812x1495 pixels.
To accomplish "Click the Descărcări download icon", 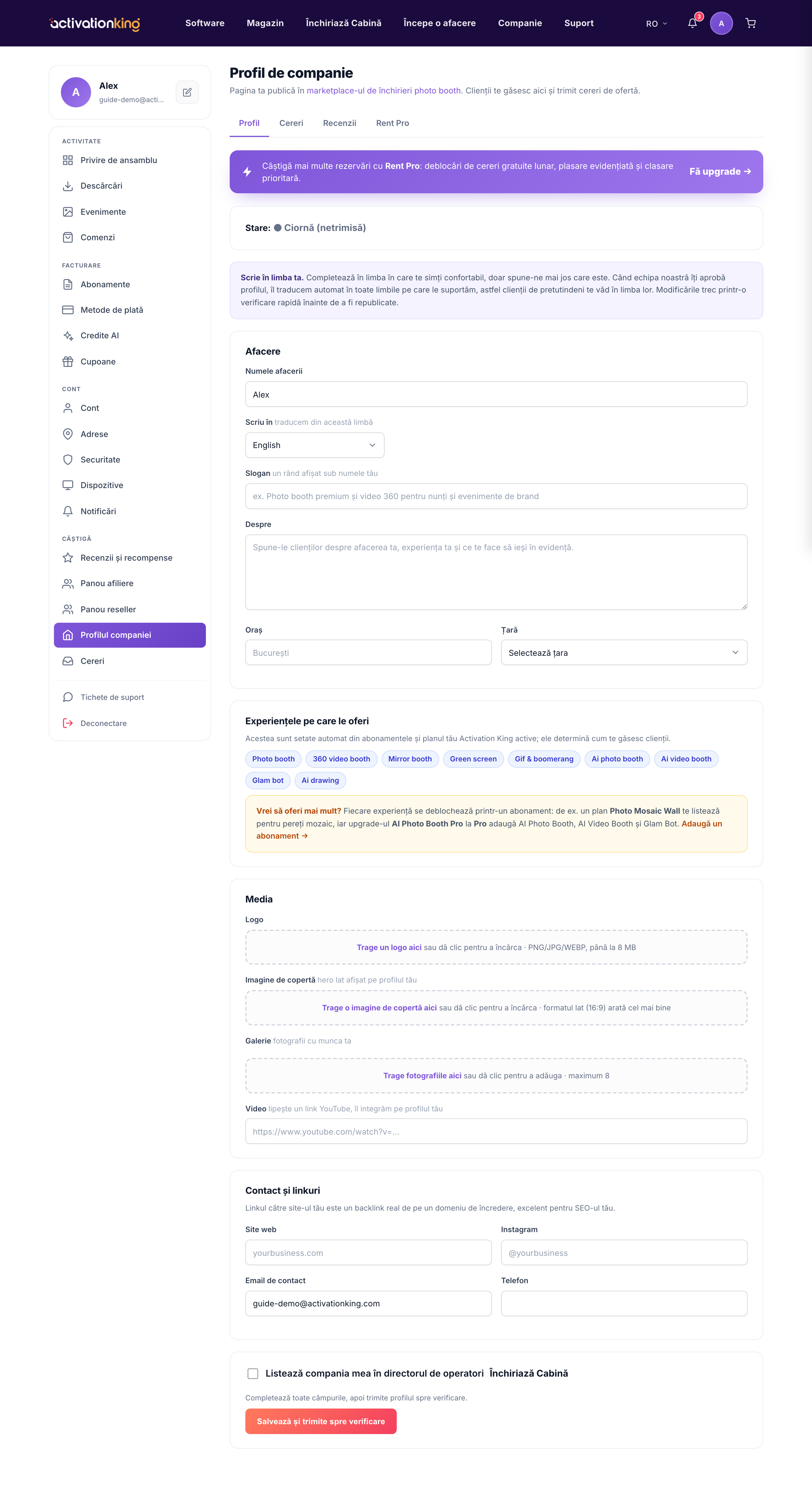I will [x=68, y=186].
